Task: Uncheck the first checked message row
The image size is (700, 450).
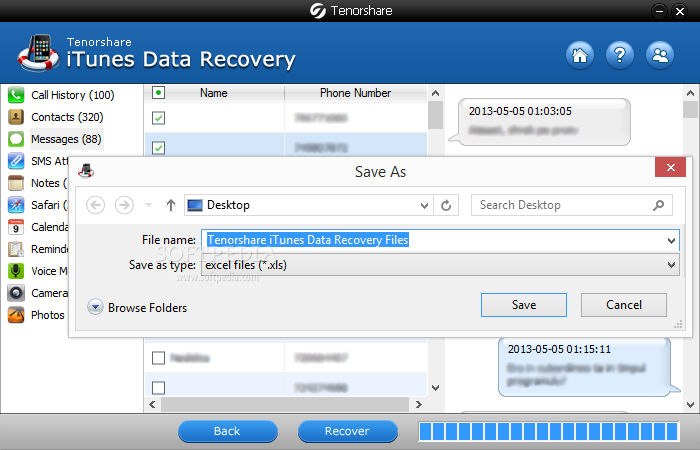Action: pyautogui.click(x=158, y=118)
